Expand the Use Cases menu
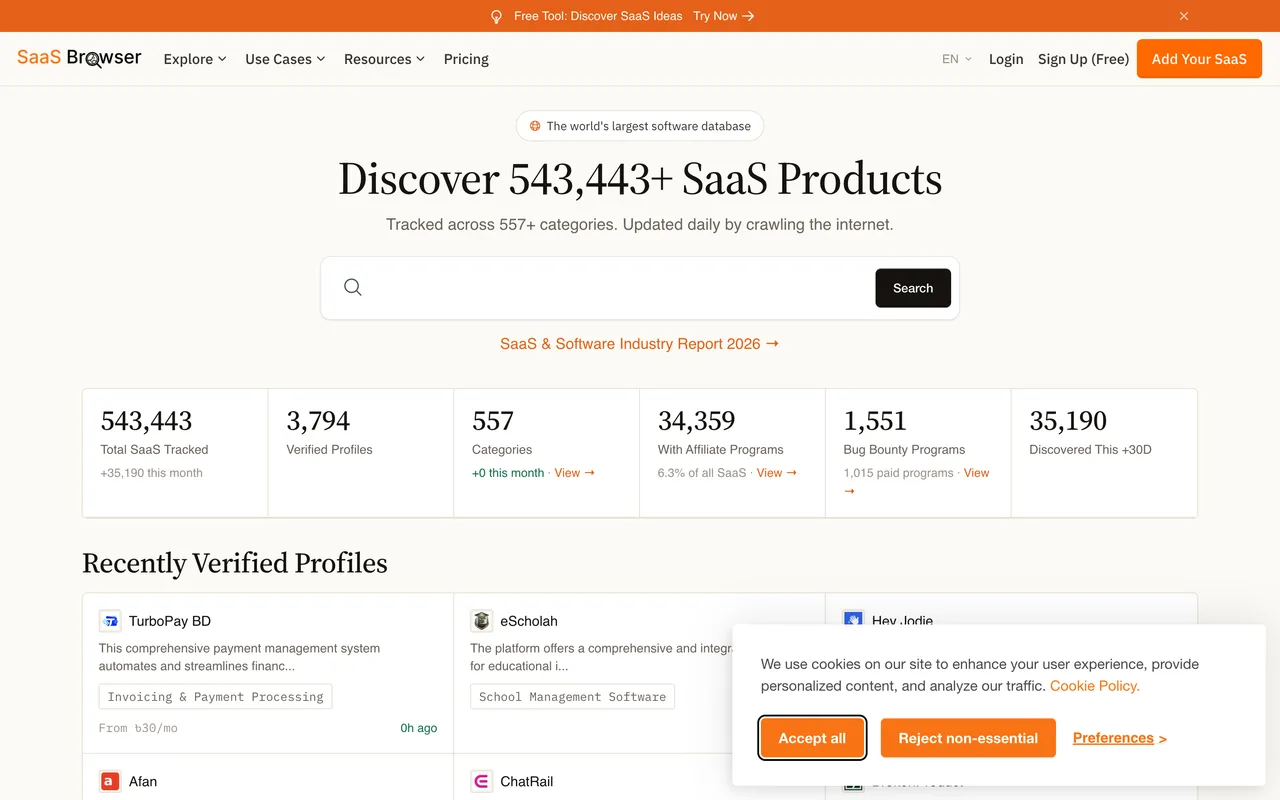 (285, 59)
